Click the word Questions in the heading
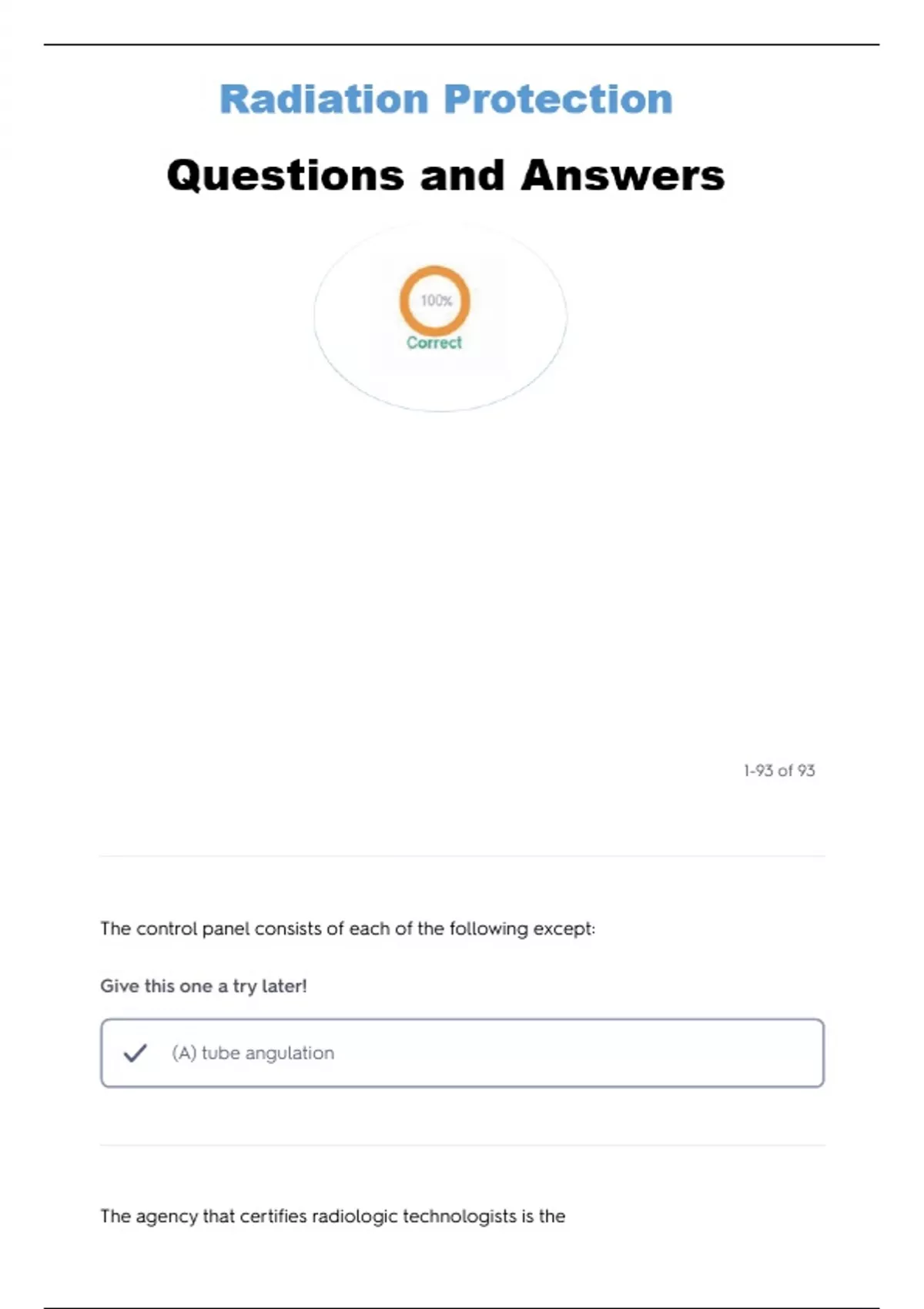 [285, 176]
